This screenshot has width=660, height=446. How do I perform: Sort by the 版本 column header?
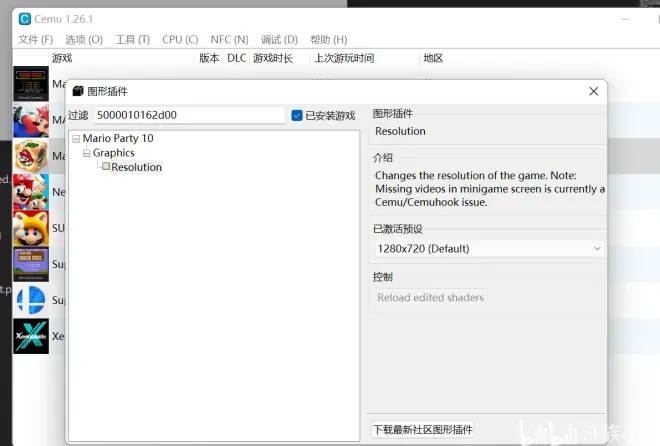click(x=209, y=58)
